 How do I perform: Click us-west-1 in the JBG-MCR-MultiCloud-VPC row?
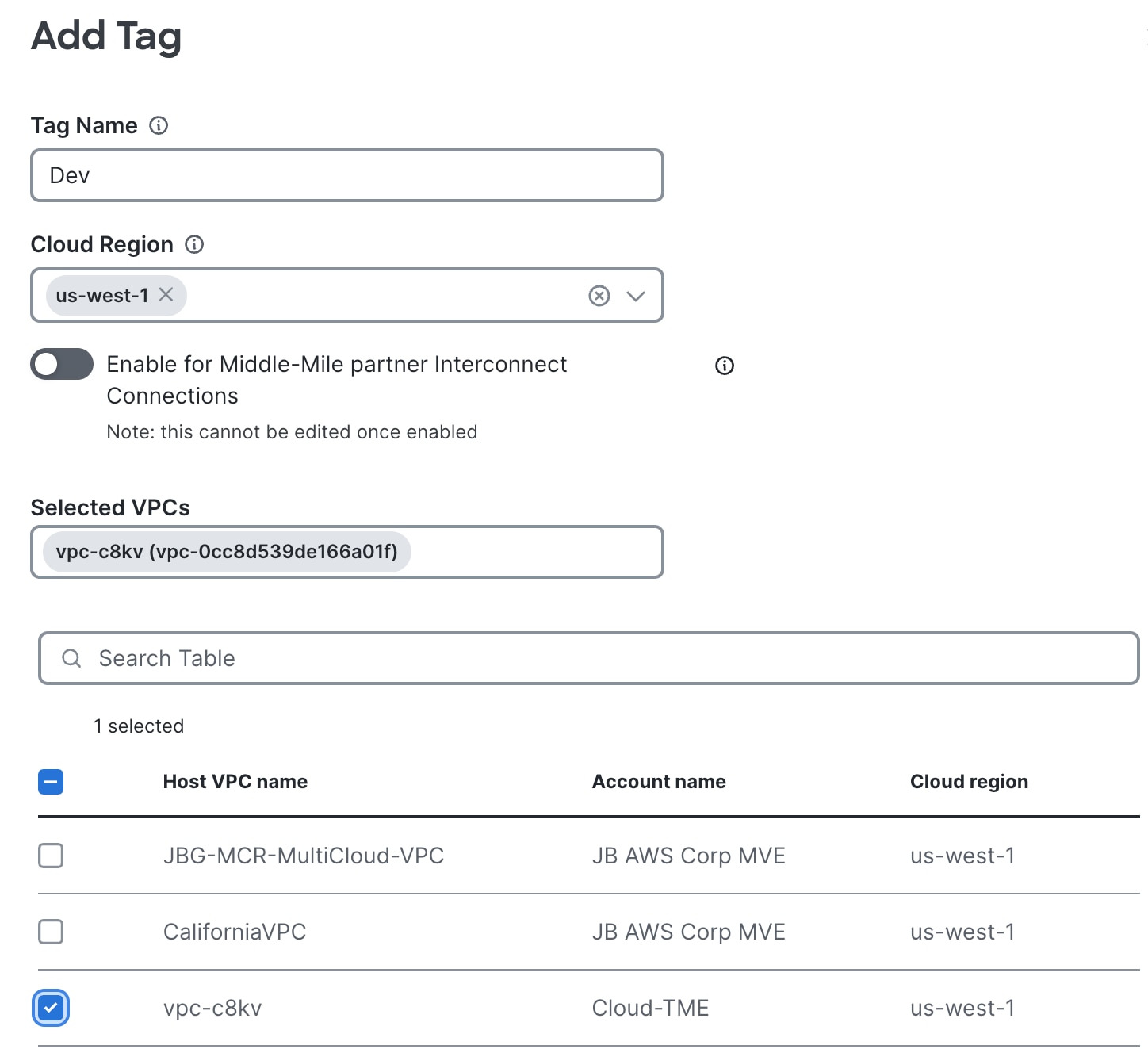click(x=962, y=856)
